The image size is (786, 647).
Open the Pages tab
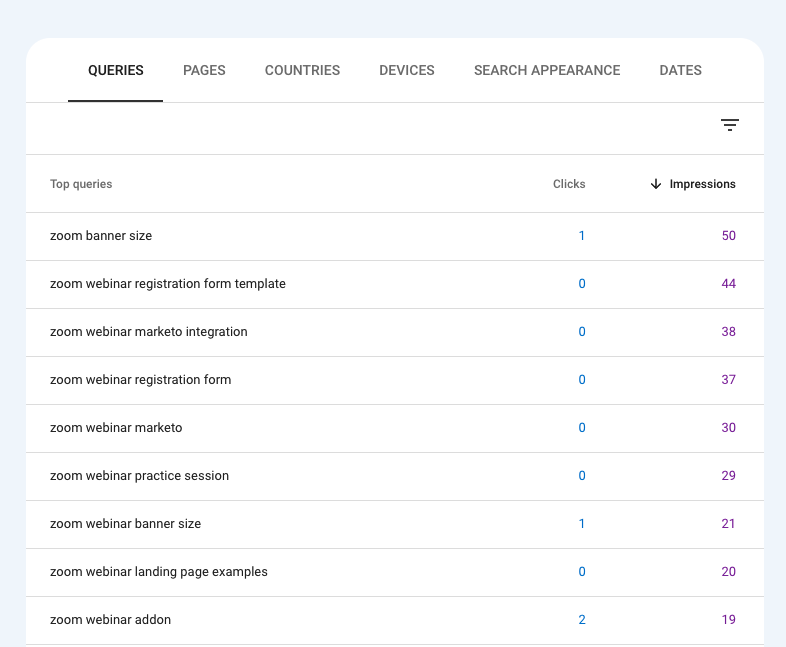tap(204, 71)
